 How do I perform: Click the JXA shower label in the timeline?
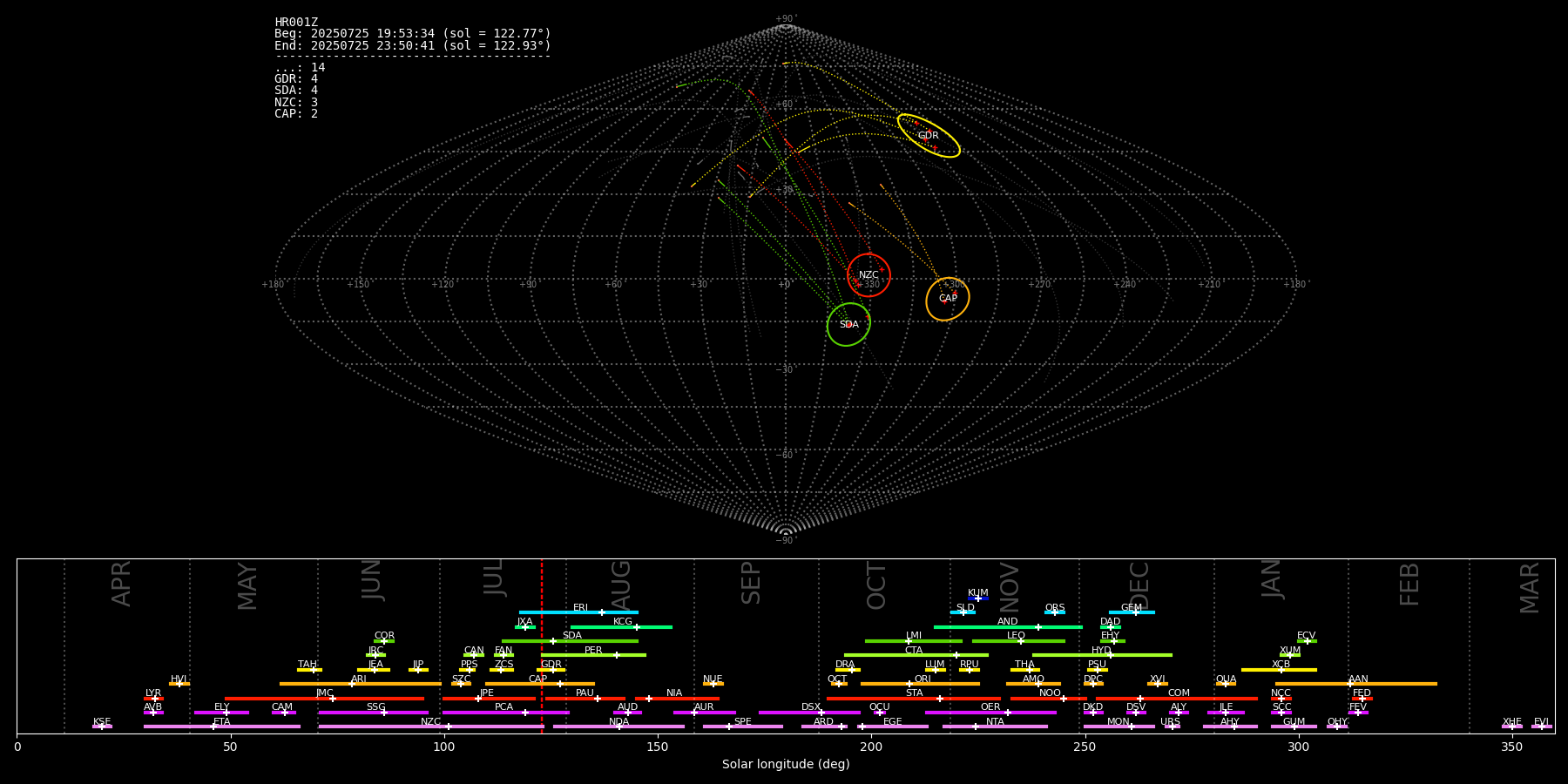click(524, 622)
